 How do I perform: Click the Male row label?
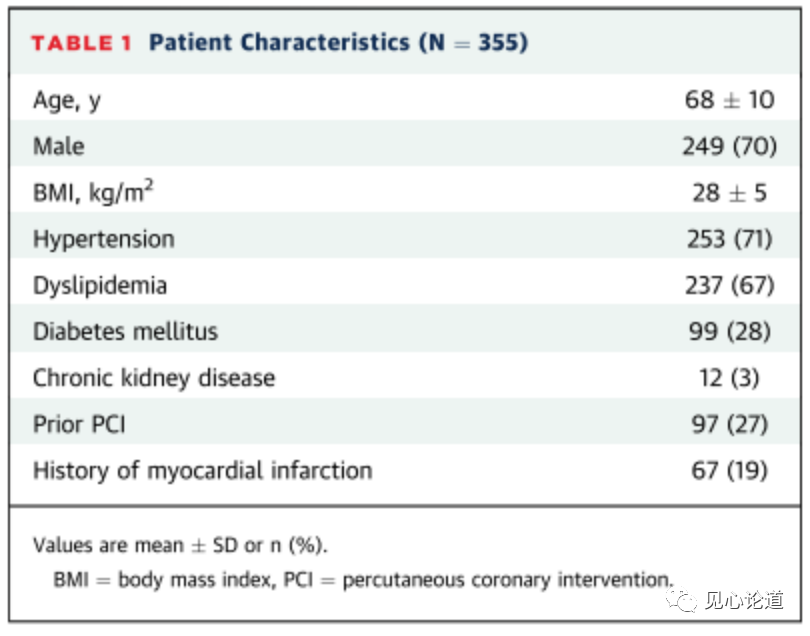tap(59, 146)
